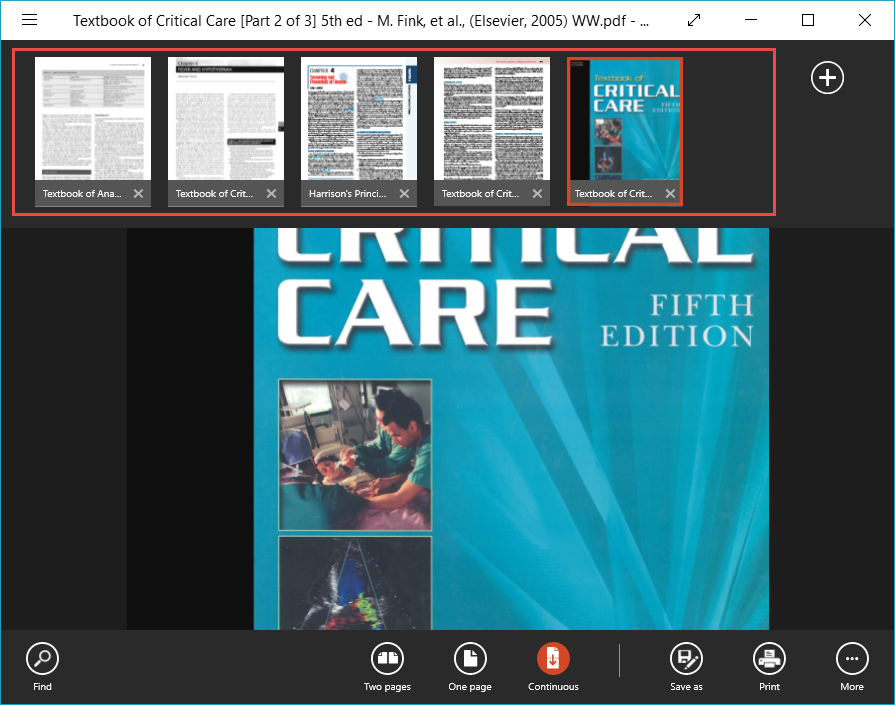Click the window title text
The width and height of the screenshot is (895, 705).
[361, 21]
